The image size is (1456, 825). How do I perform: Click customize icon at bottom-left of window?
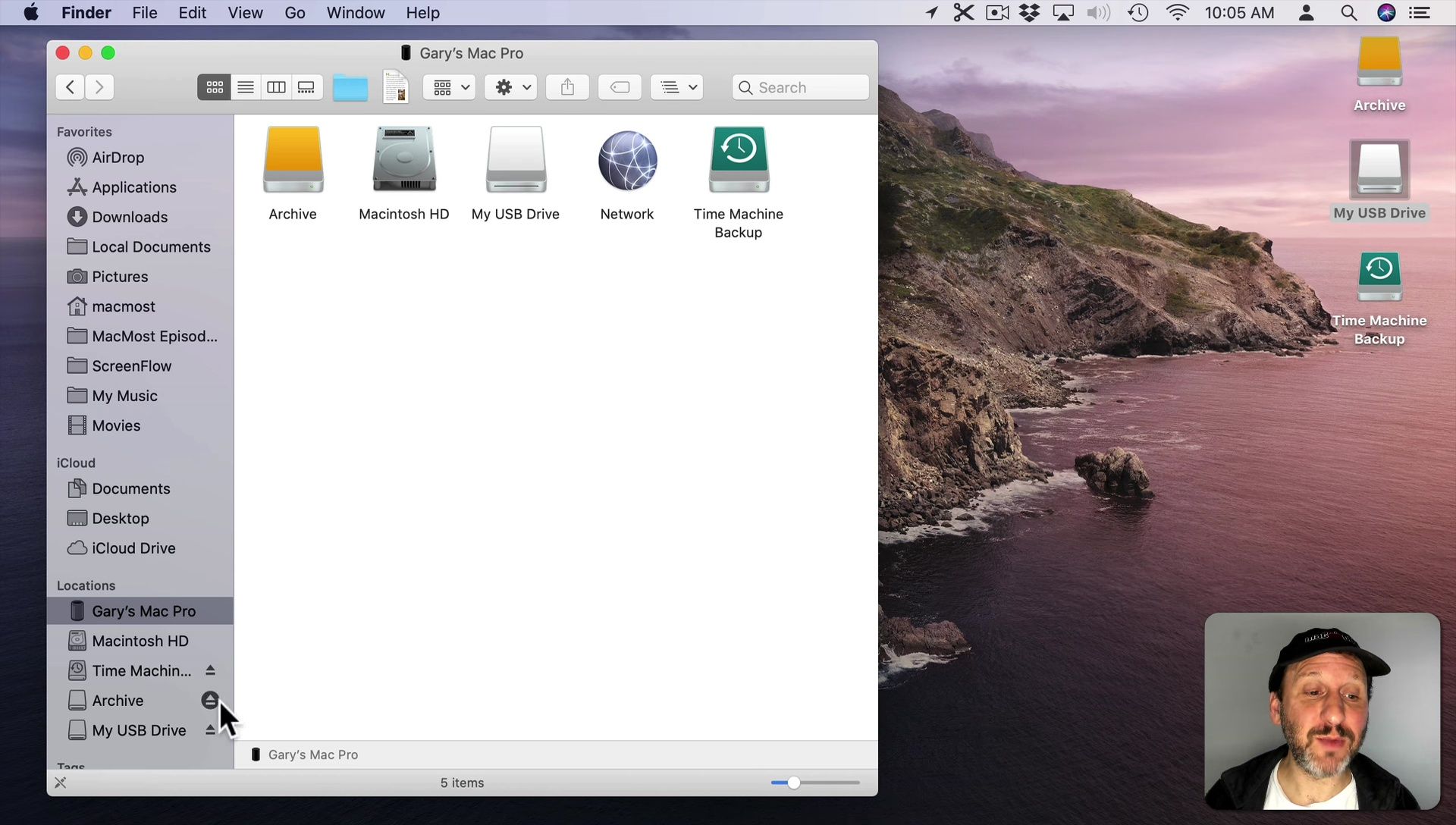pos(61,783)
